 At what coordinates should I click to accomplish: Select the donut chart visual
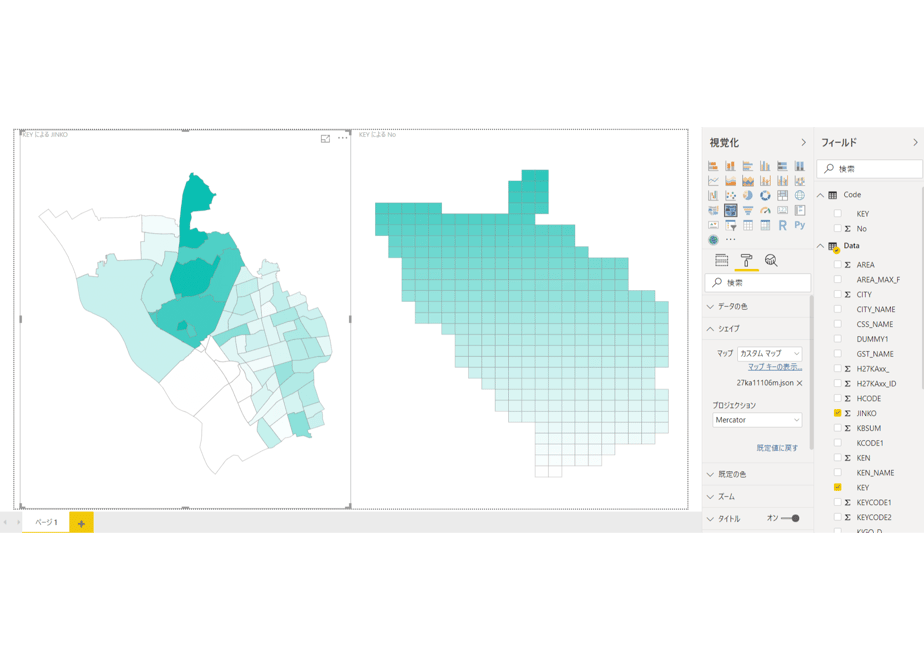[x=765, y=195]
